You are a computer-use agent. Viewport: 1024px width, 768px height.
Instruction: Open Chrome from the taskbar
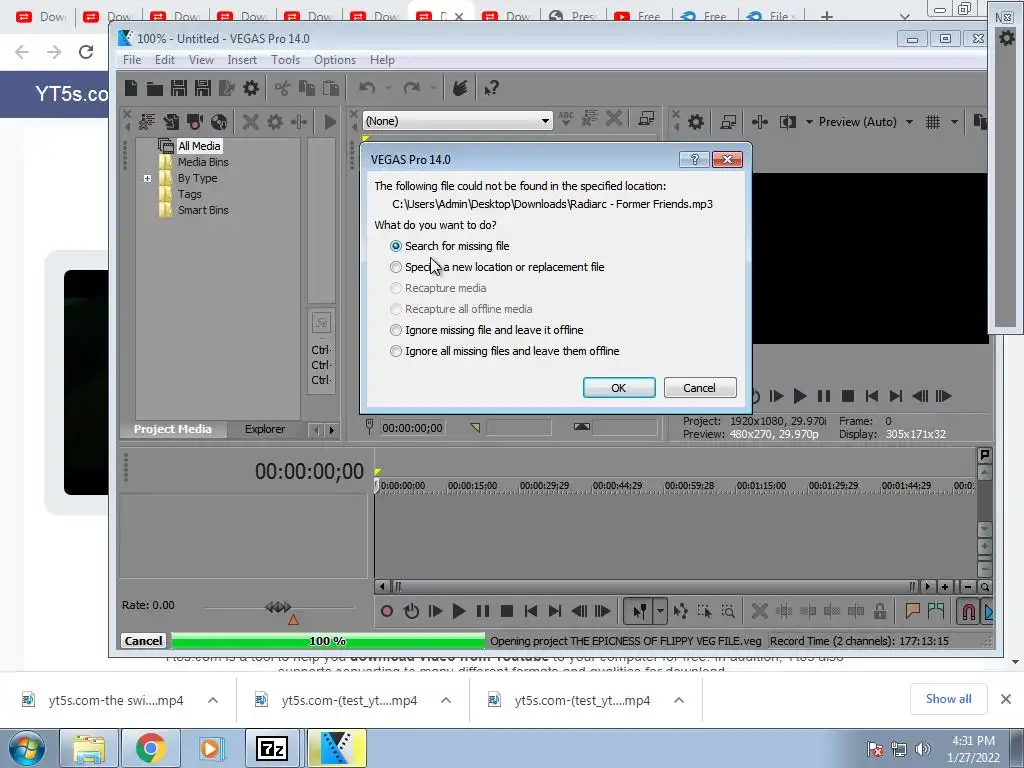(x=150, y=748)
